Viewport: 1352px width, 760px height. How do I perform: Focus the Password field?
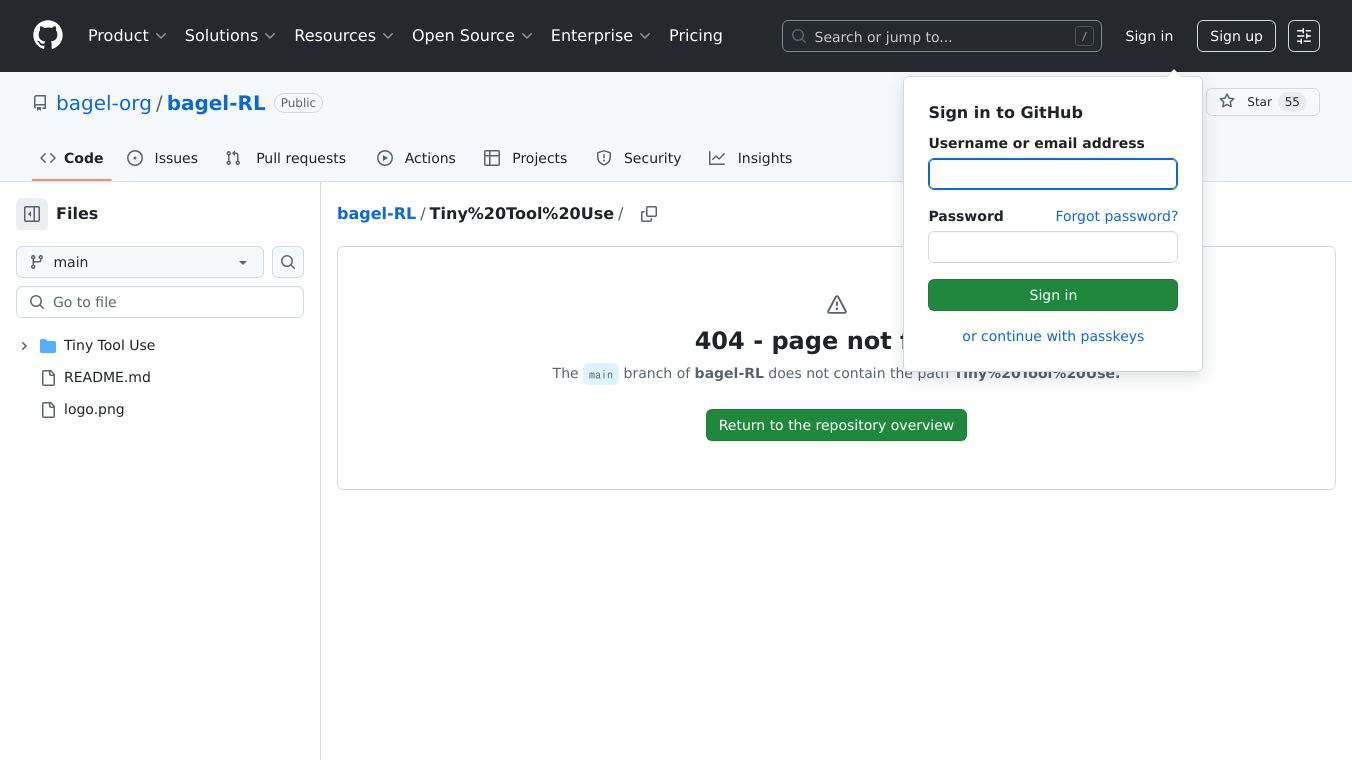[x=1053, y=247]
